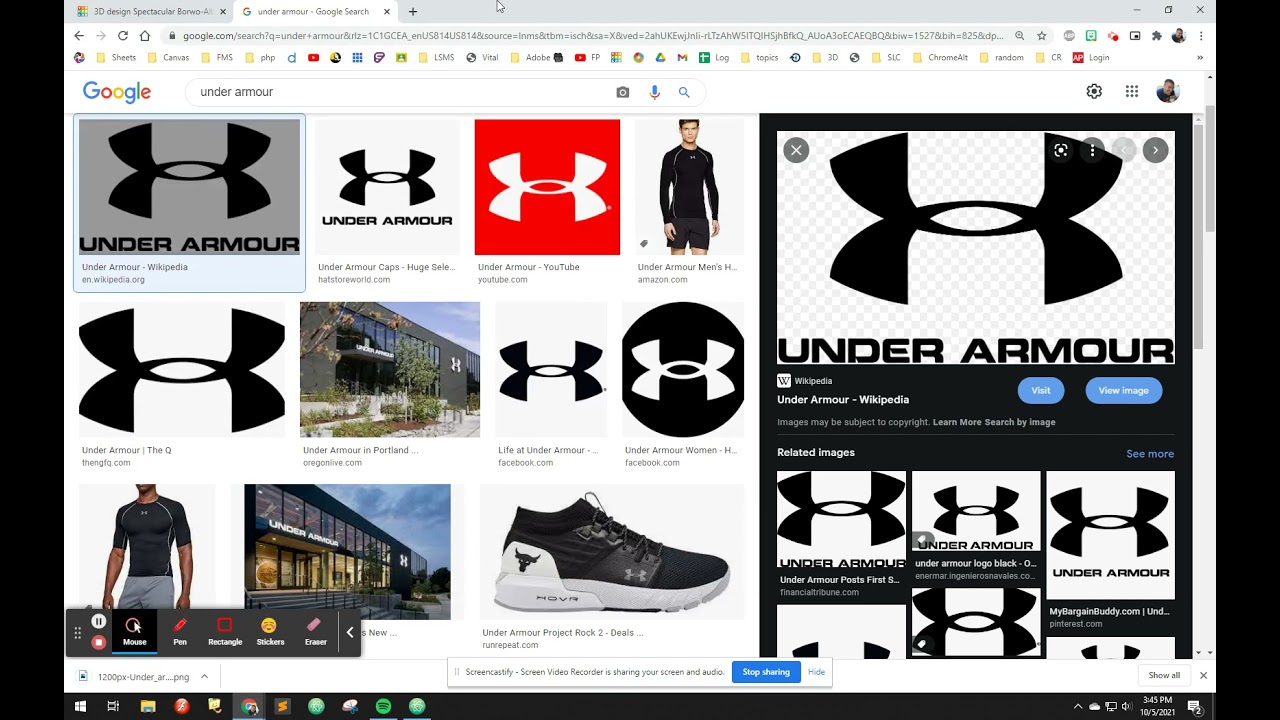The image size is (1280, 720).
Task: Bookmark this page with star icon
Action: [1041, 35]
